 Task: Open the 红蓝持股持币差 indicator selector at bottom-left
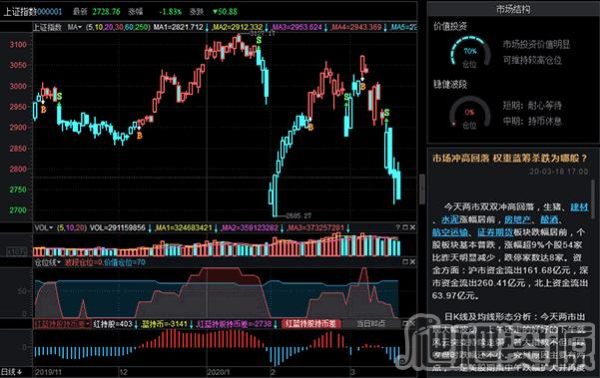tap(62, 324)
